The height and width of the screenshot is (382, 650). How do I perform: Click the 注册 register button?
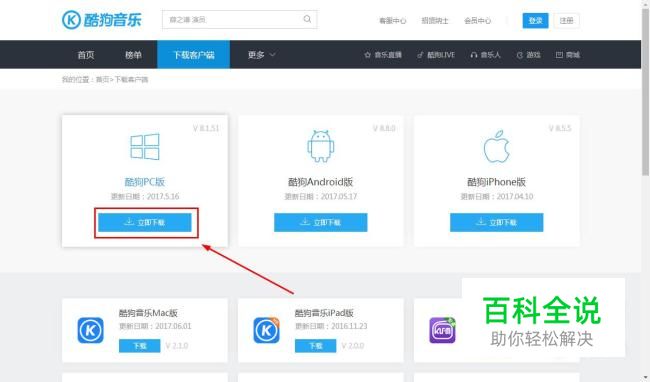tap(566, 20)
